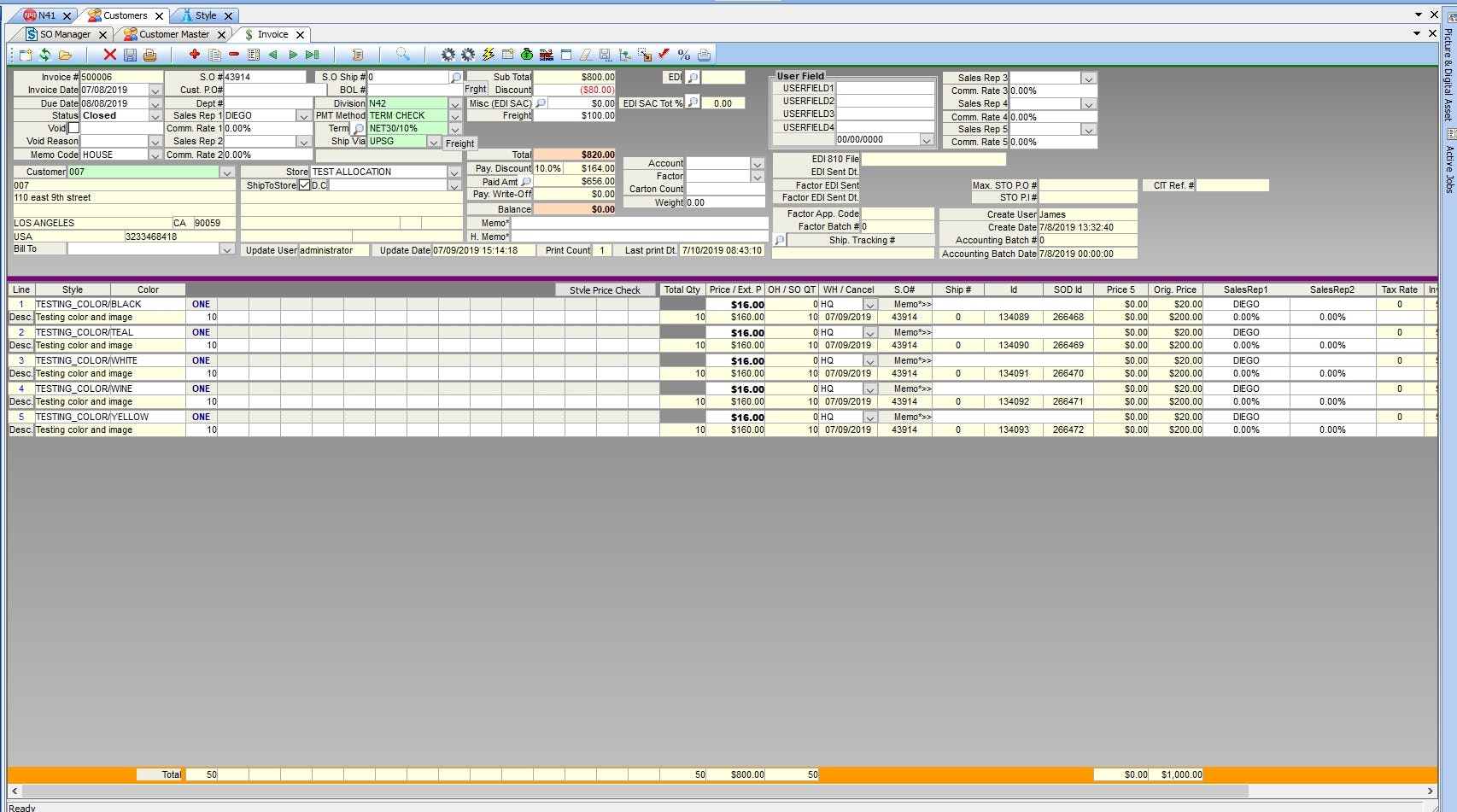Switch to the Customers tab
Viewport: 1457px width, 812px height.
pyautogui.click(x=125, y=15)
